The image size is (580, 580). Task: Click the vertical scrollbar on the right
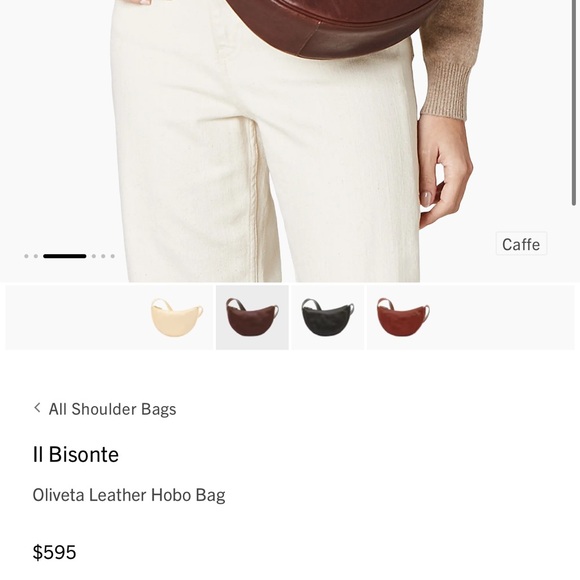pyautogui.click(x=574, y=102)
